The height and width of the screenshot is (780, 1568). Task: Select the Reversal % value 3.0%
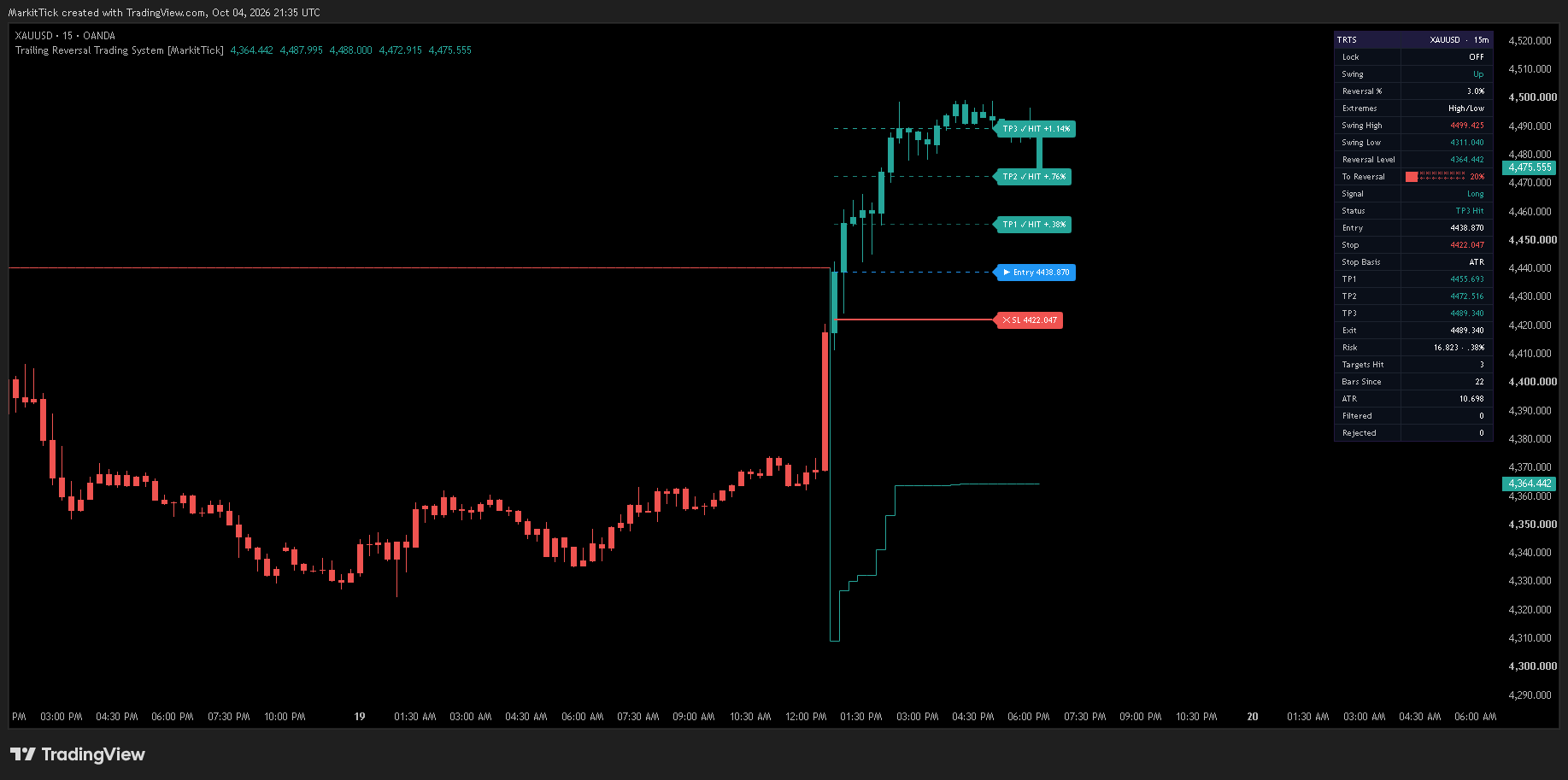pyautogui.click(x=1476, y=91)
